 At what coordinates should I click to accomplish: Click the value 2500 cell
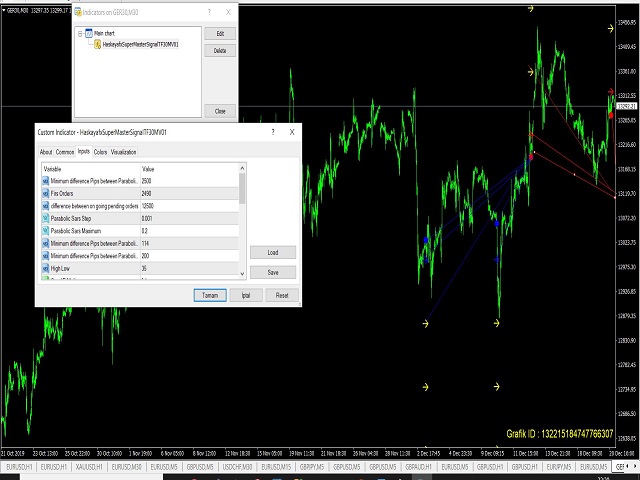click(x=189, y=181)
